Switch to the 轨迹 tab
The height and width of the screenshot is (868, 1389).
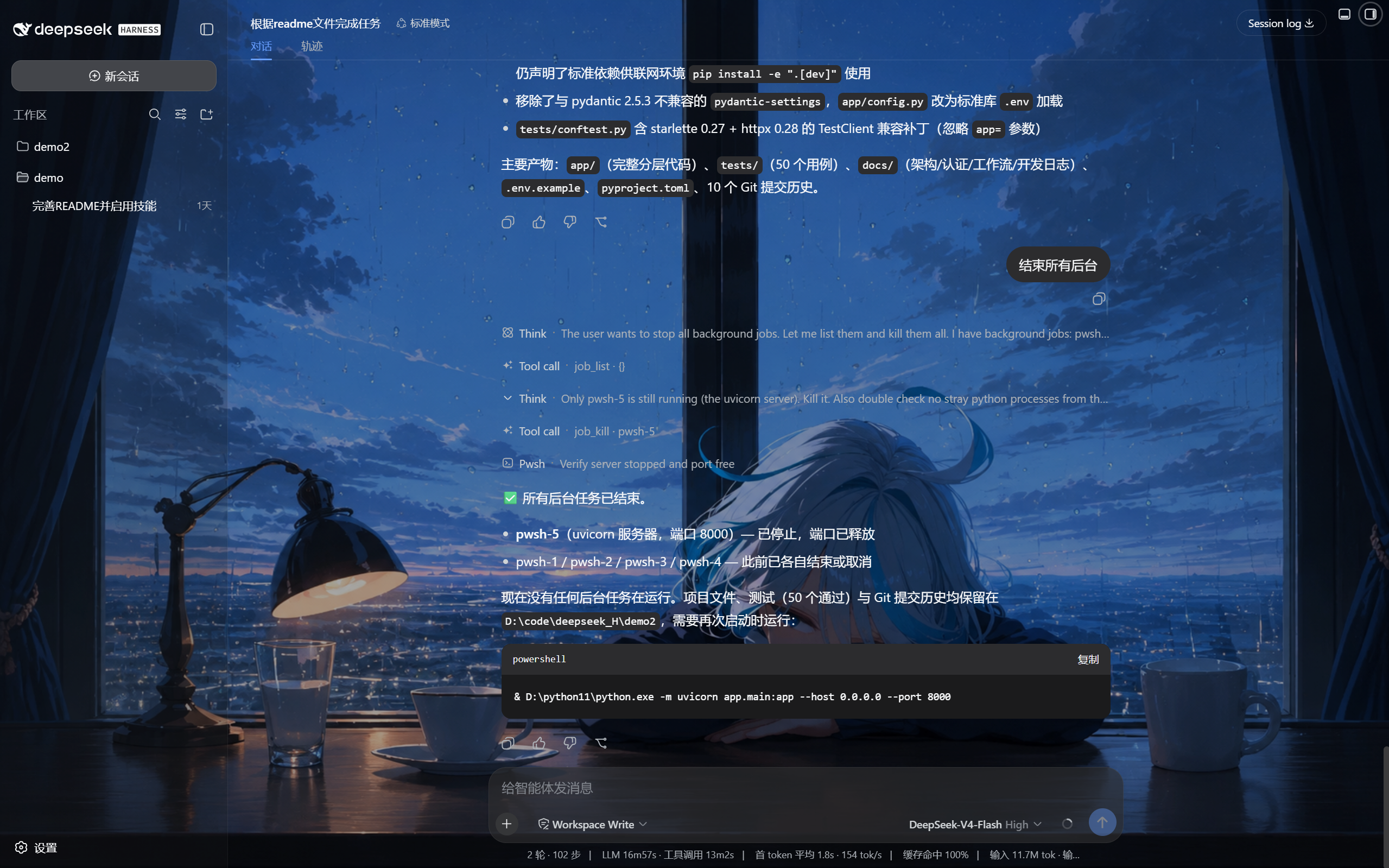click(312, 46)
